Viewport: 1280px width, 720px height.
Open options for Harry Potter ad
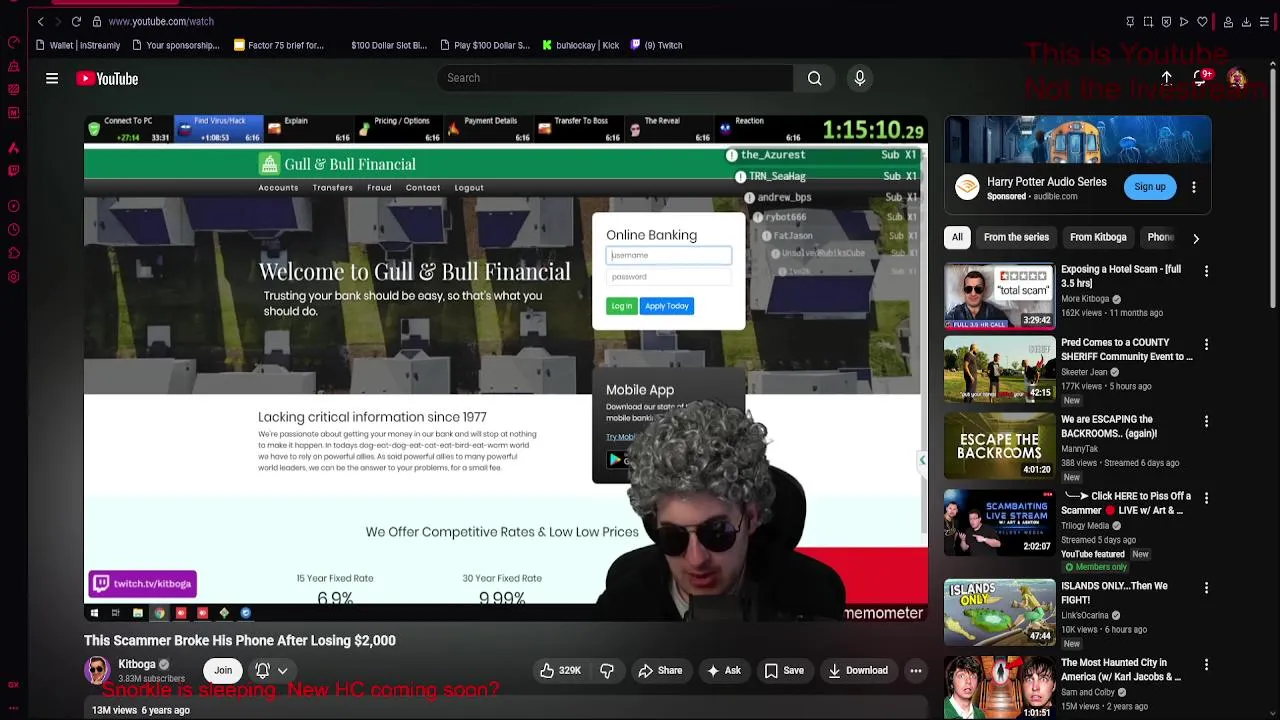[1193, 187]
